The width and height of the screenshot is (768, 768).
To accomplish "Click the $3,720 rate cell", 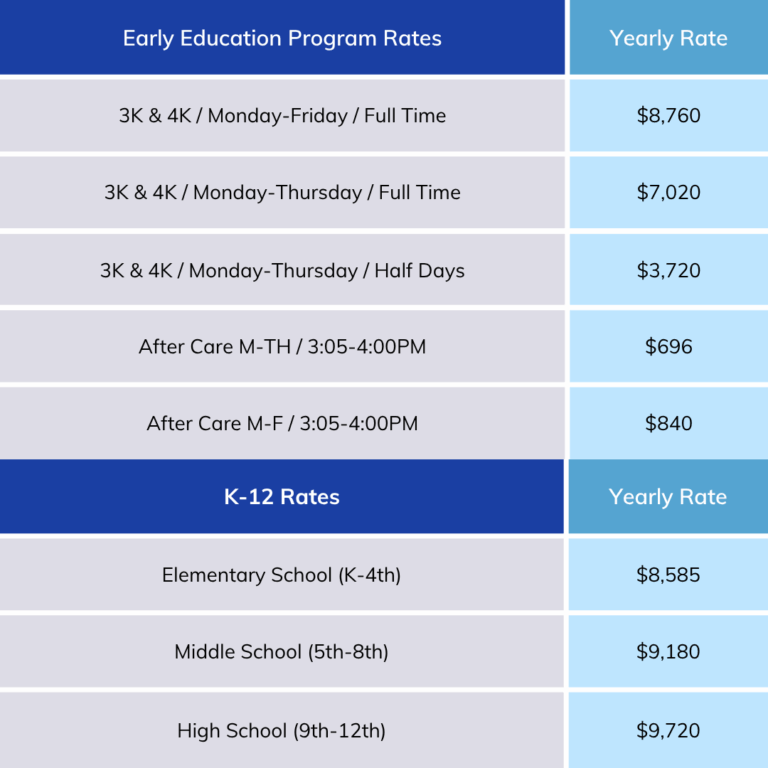I will [x=668, y=270].
